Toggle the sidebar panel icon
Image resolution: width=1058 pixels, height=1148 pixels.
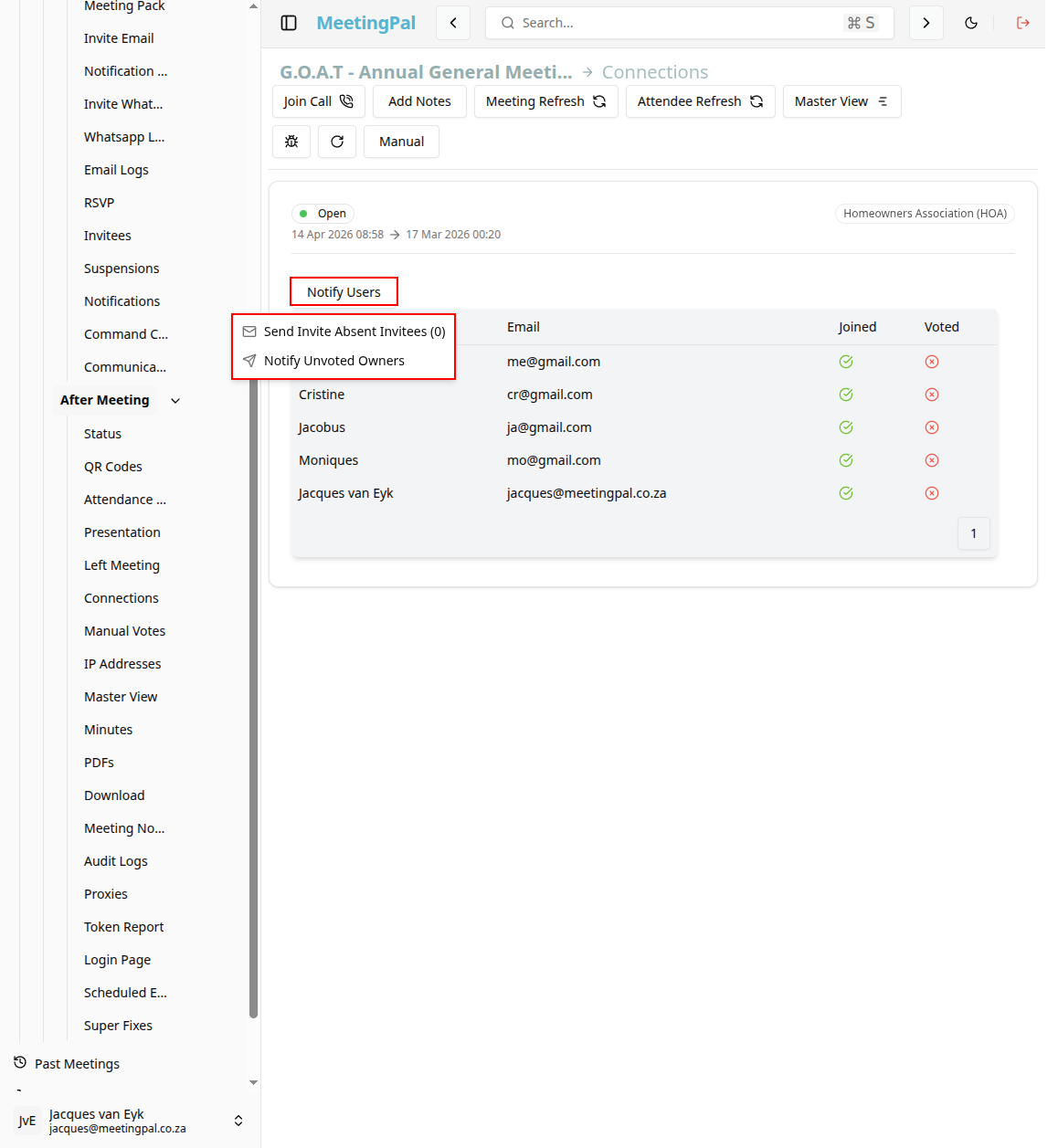pyautogui.click(x=289, y=23)
